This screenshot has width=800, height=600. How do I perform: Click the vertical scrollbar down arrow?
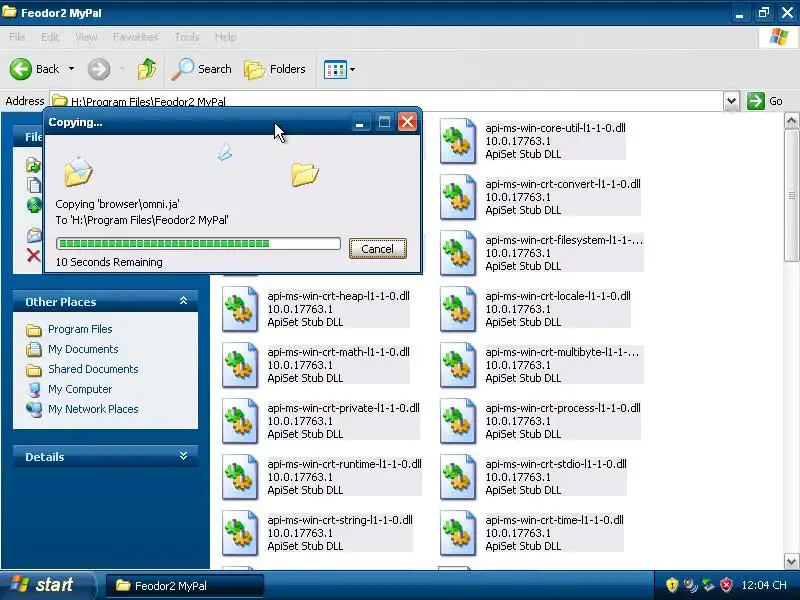[791, 562]
